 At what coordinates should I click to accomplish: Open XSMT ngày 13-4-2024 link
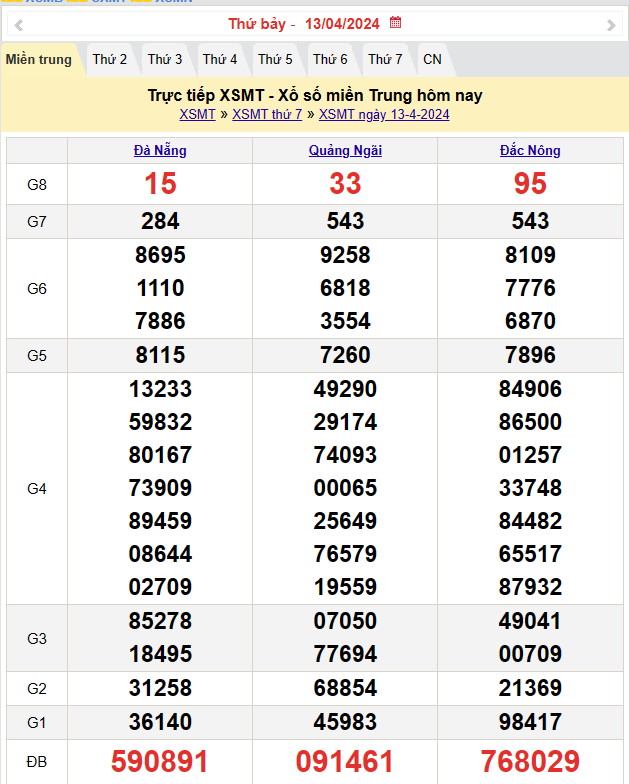(x=384, y=114)
